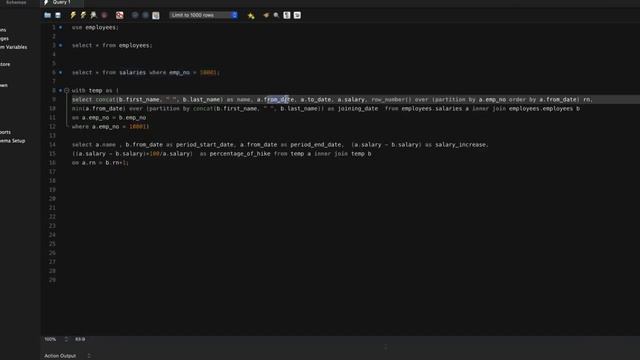This screenshot has width=640, height=360.
Task: Open a SQL script file icon
Action: 48,16
